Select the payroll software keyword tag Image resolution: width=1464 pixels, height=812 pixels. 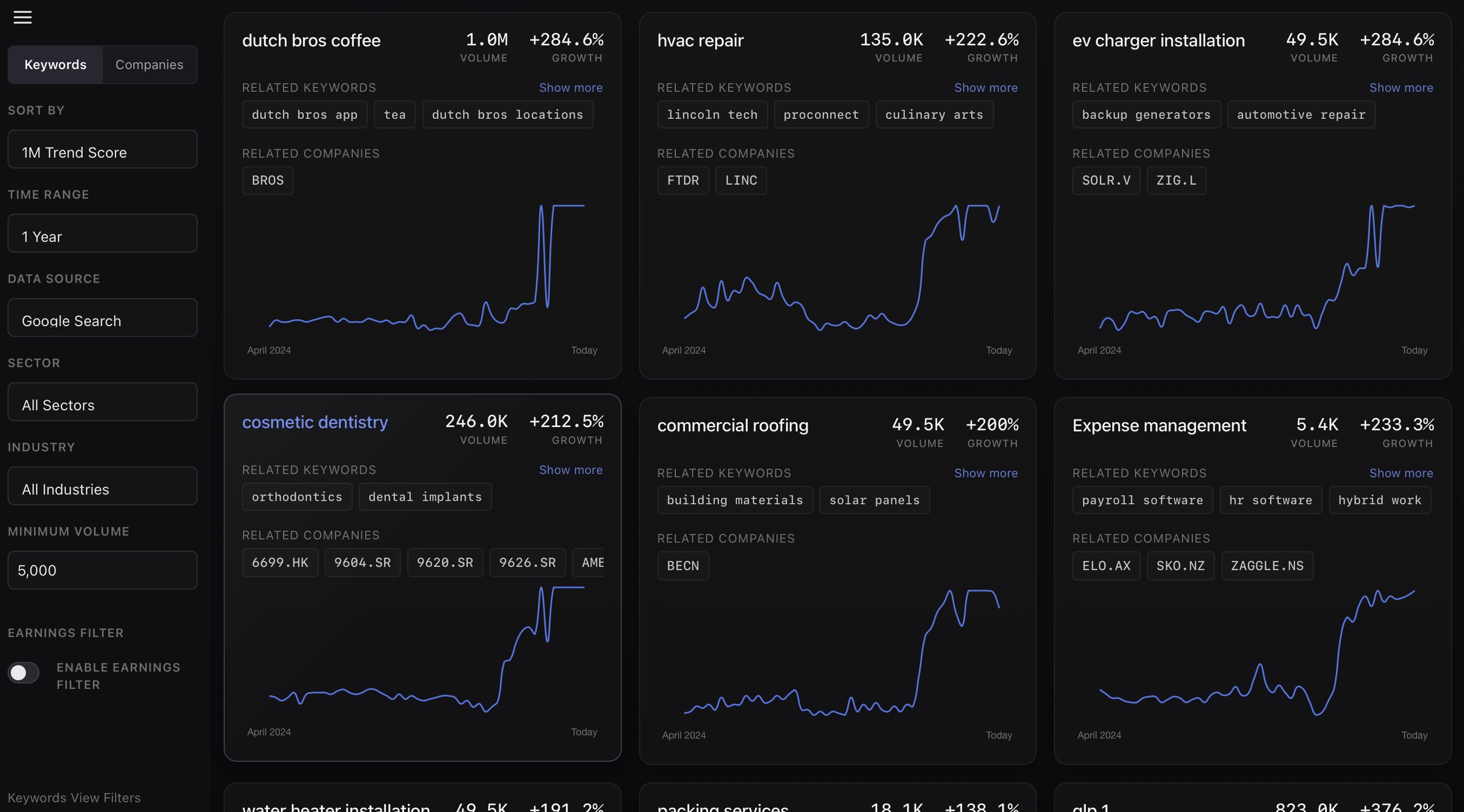pos(1143,500)
